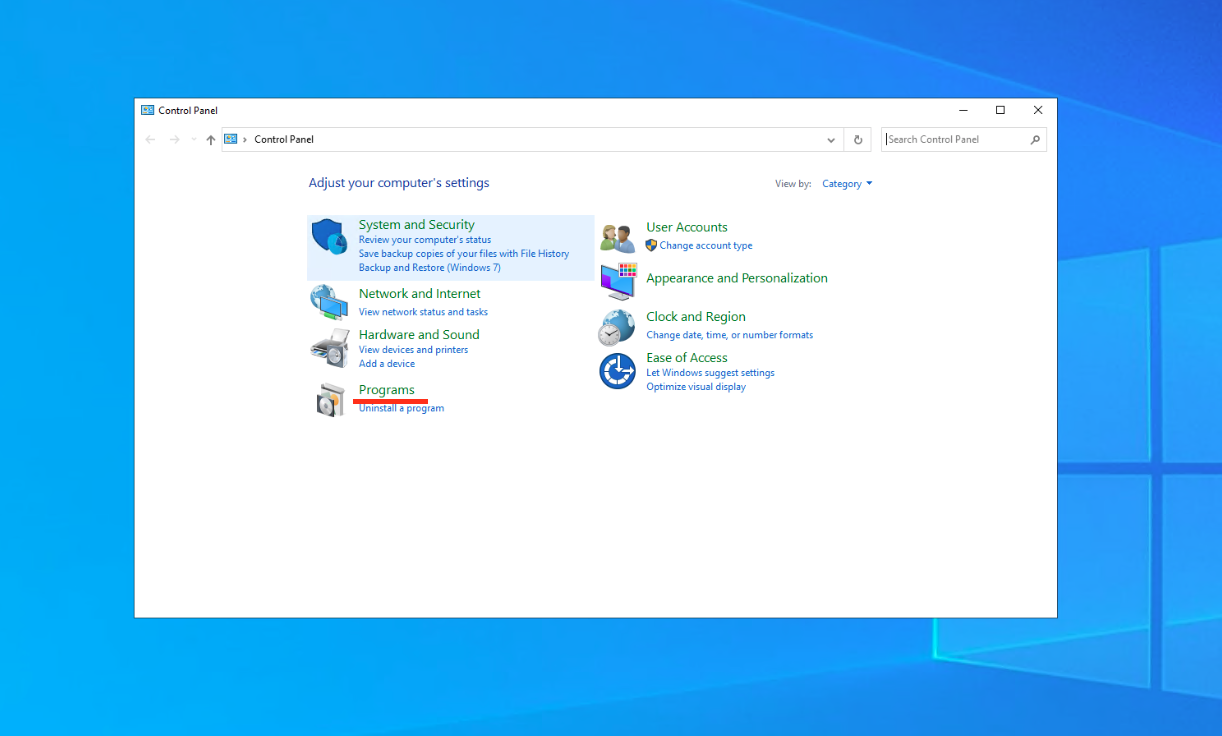This screenshot has height=736, width=1222.
Task: Click the Ease of Access icon
Action: (x=618, y=371)
